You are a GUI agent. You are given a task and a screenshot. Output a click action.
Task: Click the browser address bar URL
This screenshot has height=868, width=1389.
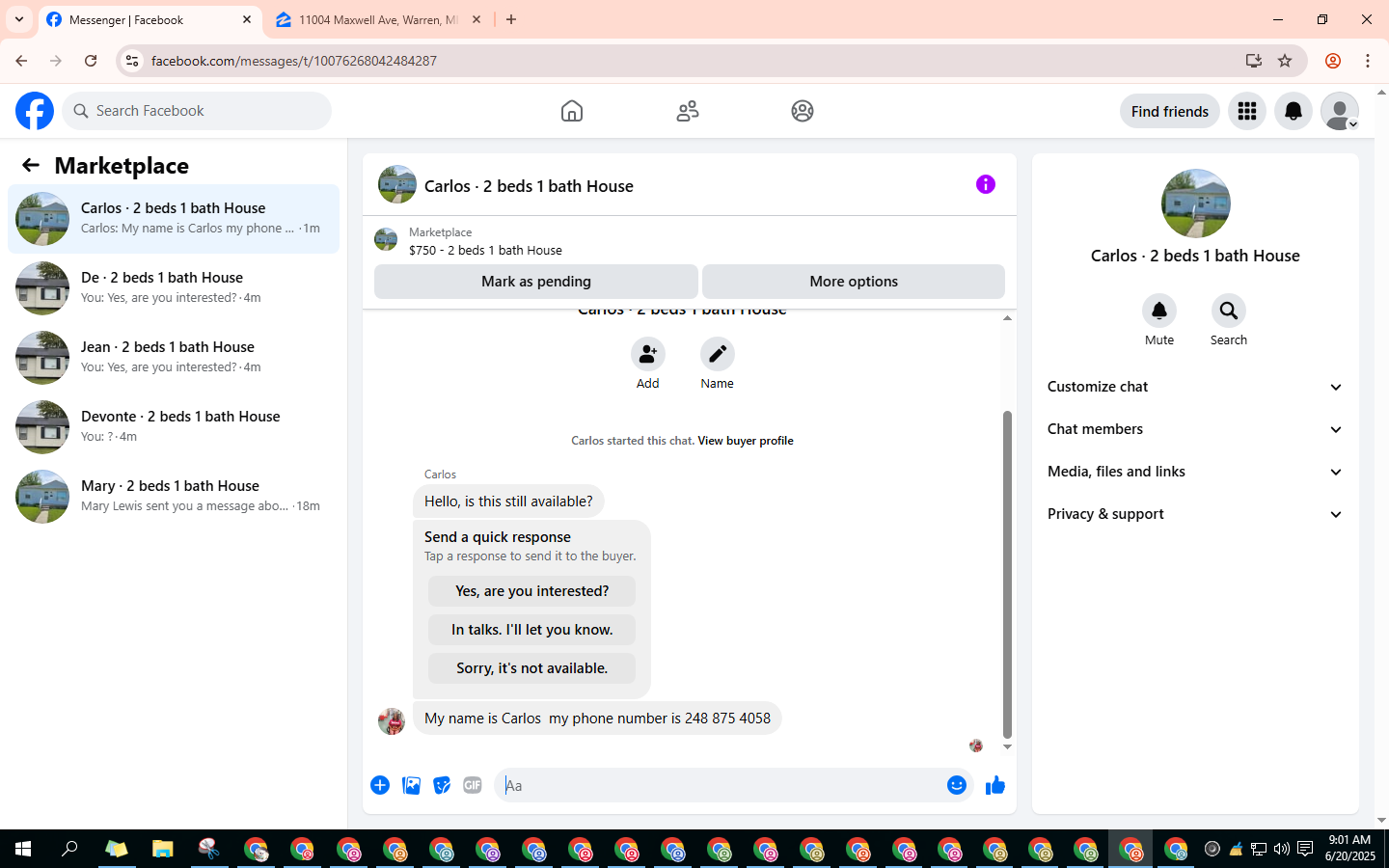tap(294, 61)
